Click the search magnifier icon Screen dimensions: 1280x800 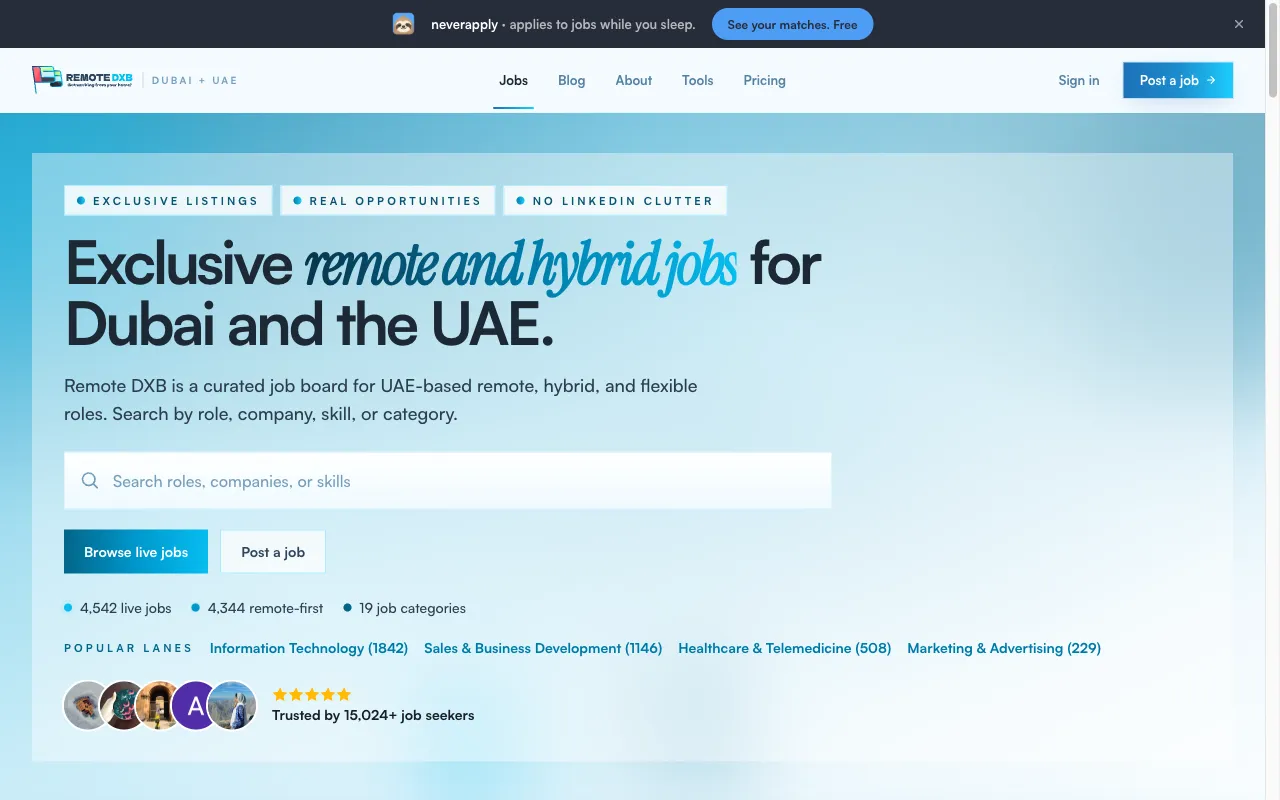tap(90, 481)
